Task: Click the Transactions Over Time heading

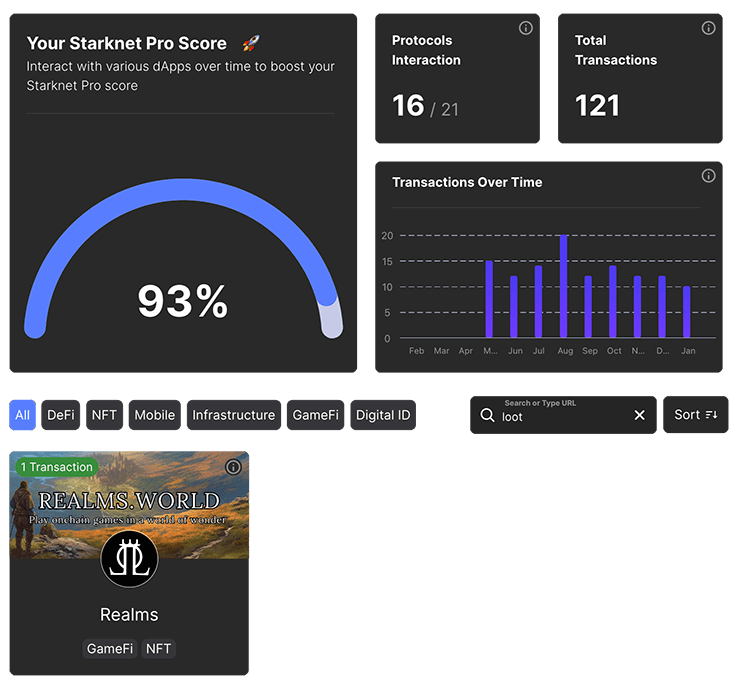Action: tap(467, 182)
